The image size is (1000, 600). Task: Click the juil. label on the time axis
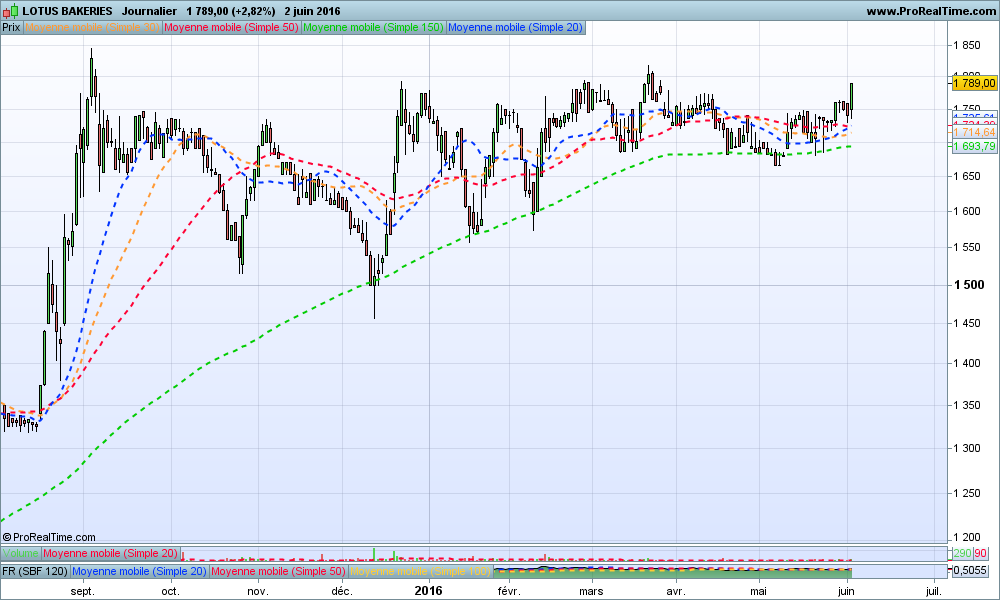[933, 591]
